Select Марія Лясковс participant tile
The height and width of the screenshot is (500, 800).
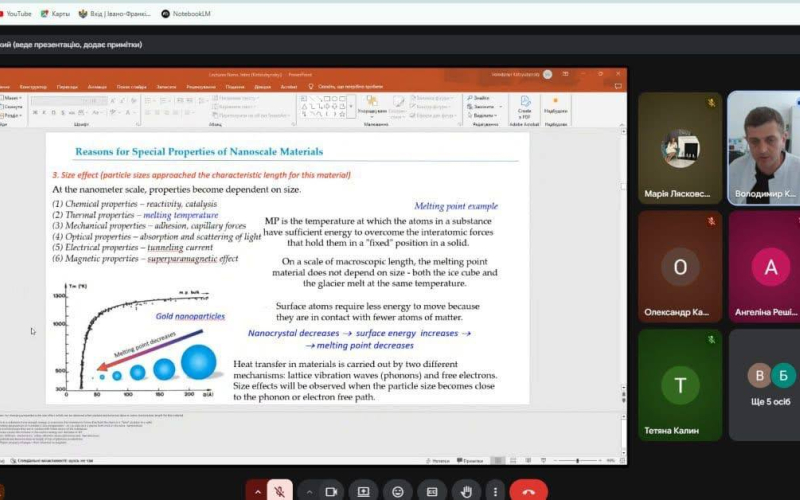pos(680,148)
